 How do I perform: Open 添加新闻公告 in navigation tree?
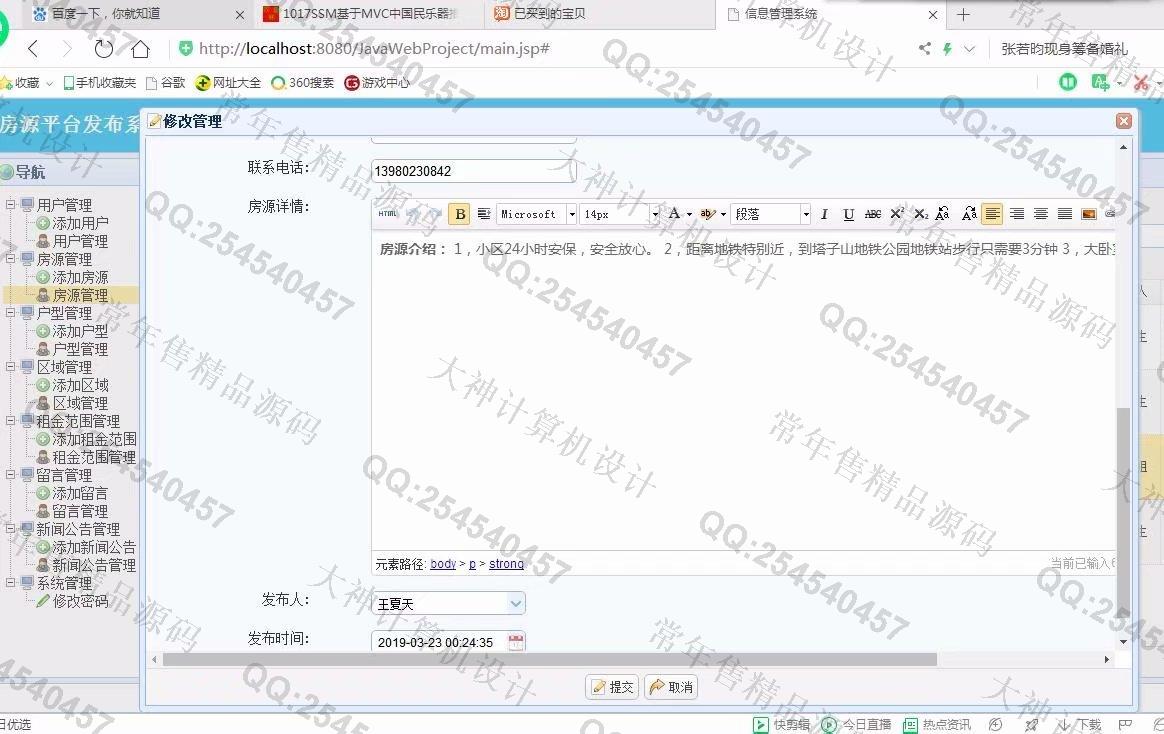tap(94, 547)
